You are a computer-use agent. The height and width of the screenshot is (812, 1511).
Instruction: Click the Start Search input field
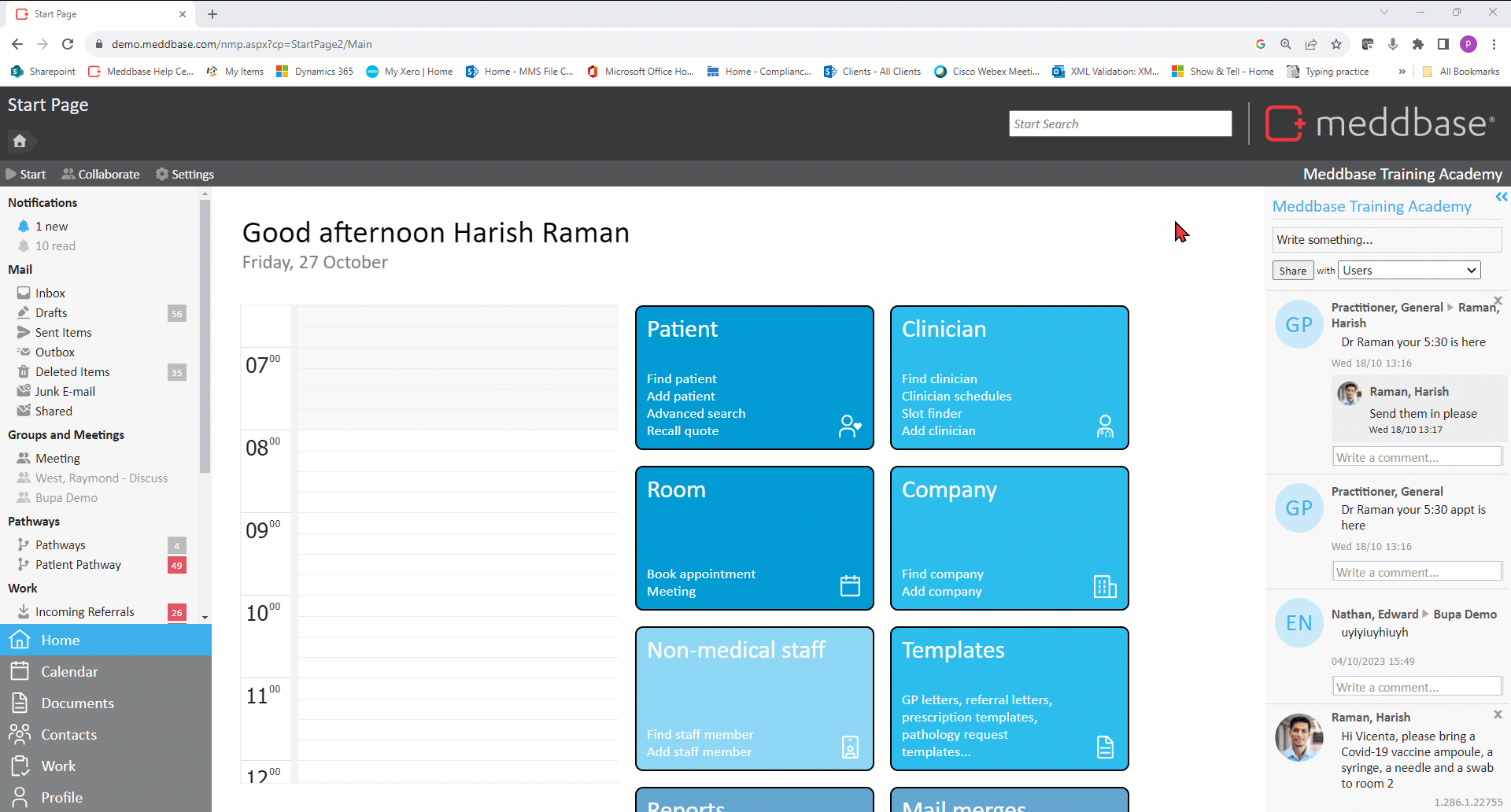1120,124
